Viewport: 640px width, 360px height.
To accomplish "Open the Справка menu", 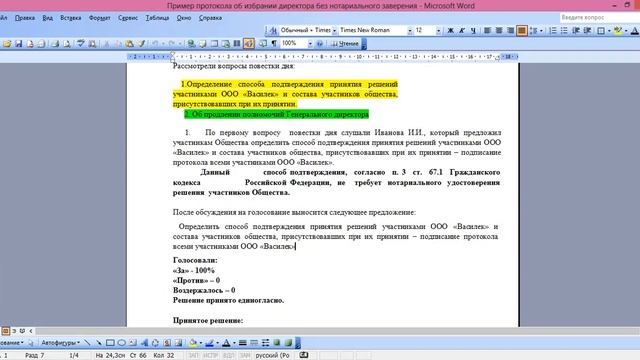I will click(x=210, y=18).
